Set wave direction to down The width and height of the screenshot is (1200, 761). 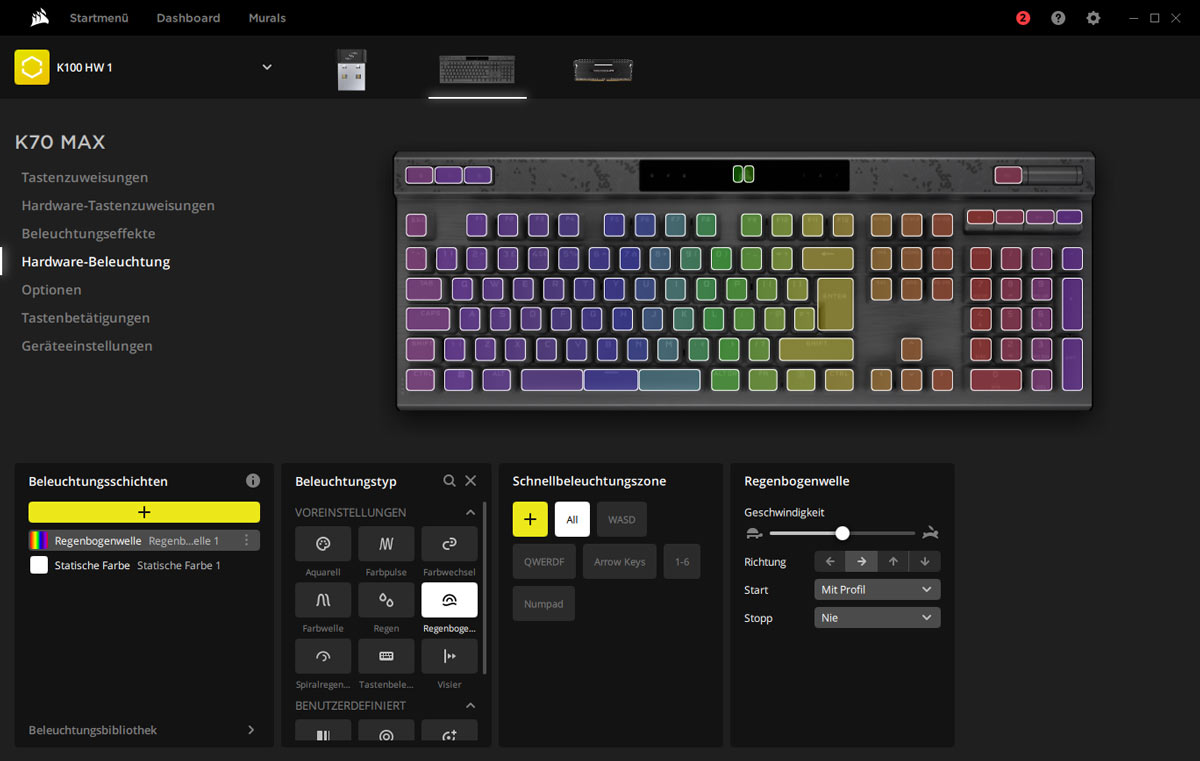click(x=925, y=562)
